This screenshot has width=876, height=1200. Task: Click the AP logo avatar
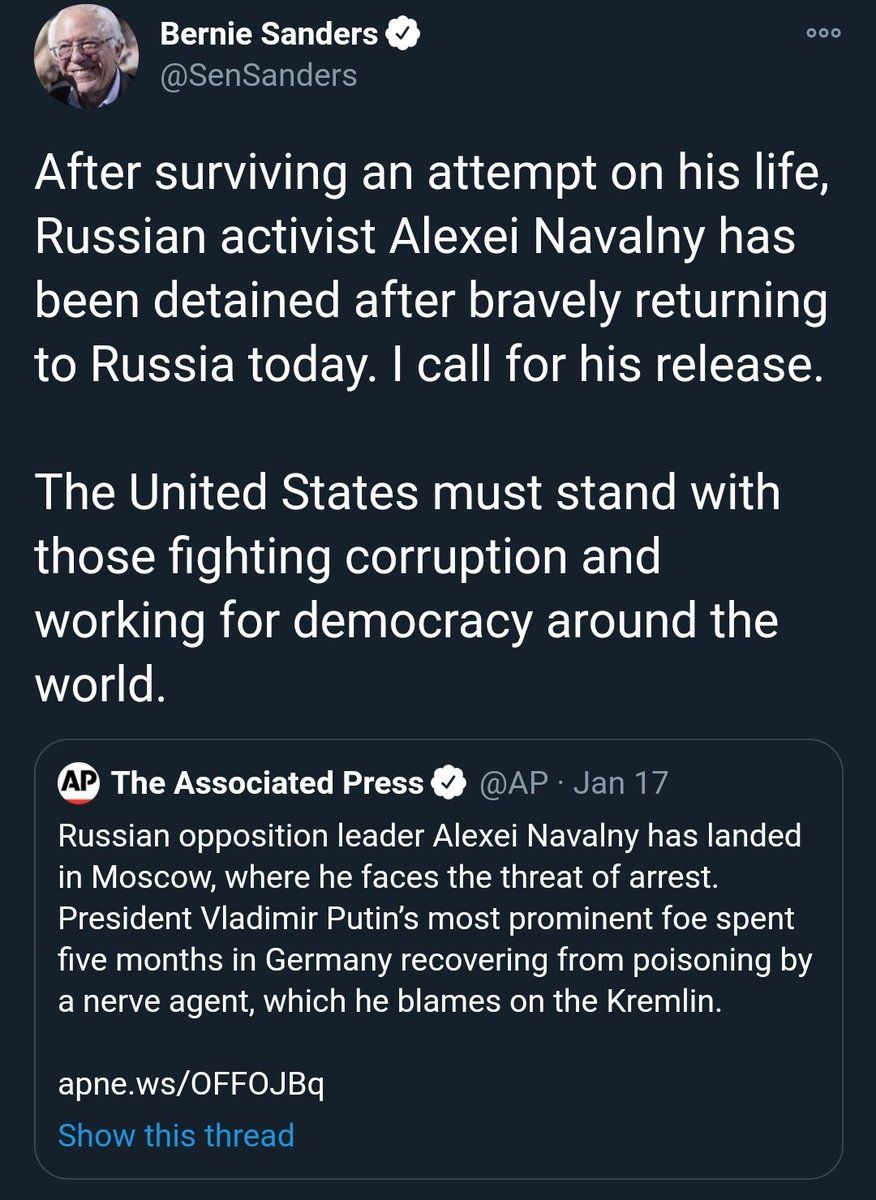pyautogui.click(x=79, y=782)
